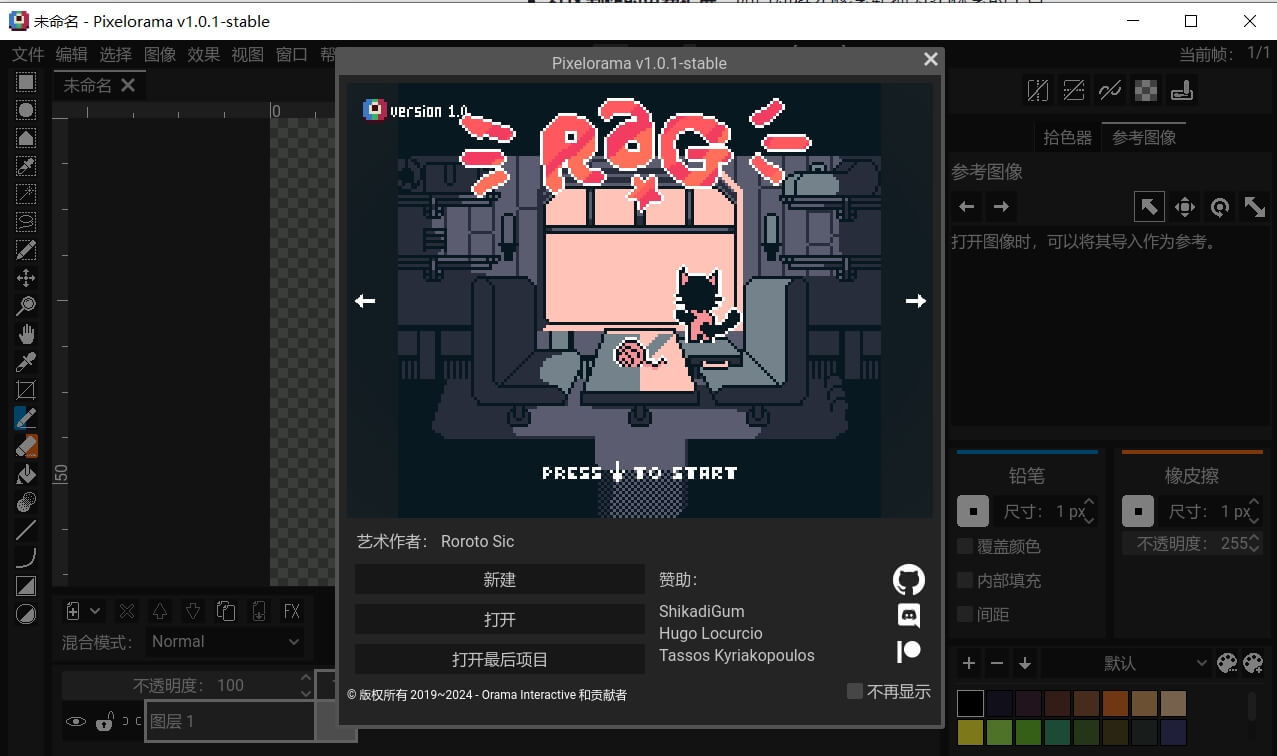Viewport: 1277px width, 756px height.
Task: Click the 打开最后项目 button
Action: tap(499, 660)
